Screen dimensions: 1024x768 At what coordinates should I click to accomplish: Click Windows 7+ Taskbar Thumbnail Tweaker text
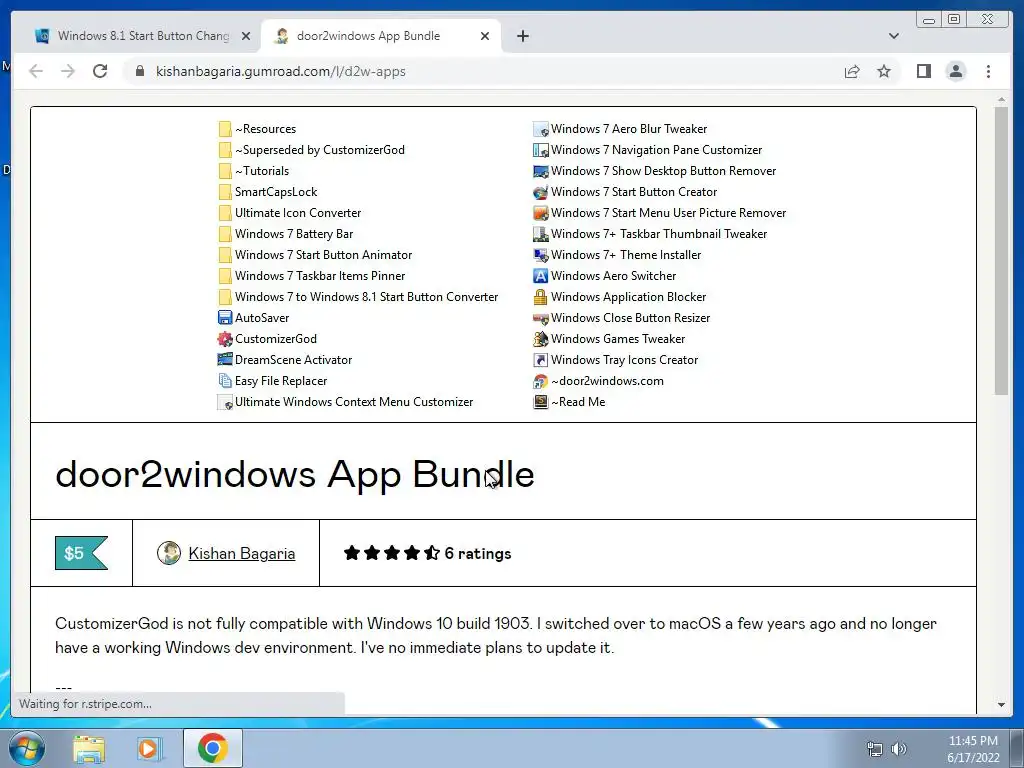coord(659,233)
